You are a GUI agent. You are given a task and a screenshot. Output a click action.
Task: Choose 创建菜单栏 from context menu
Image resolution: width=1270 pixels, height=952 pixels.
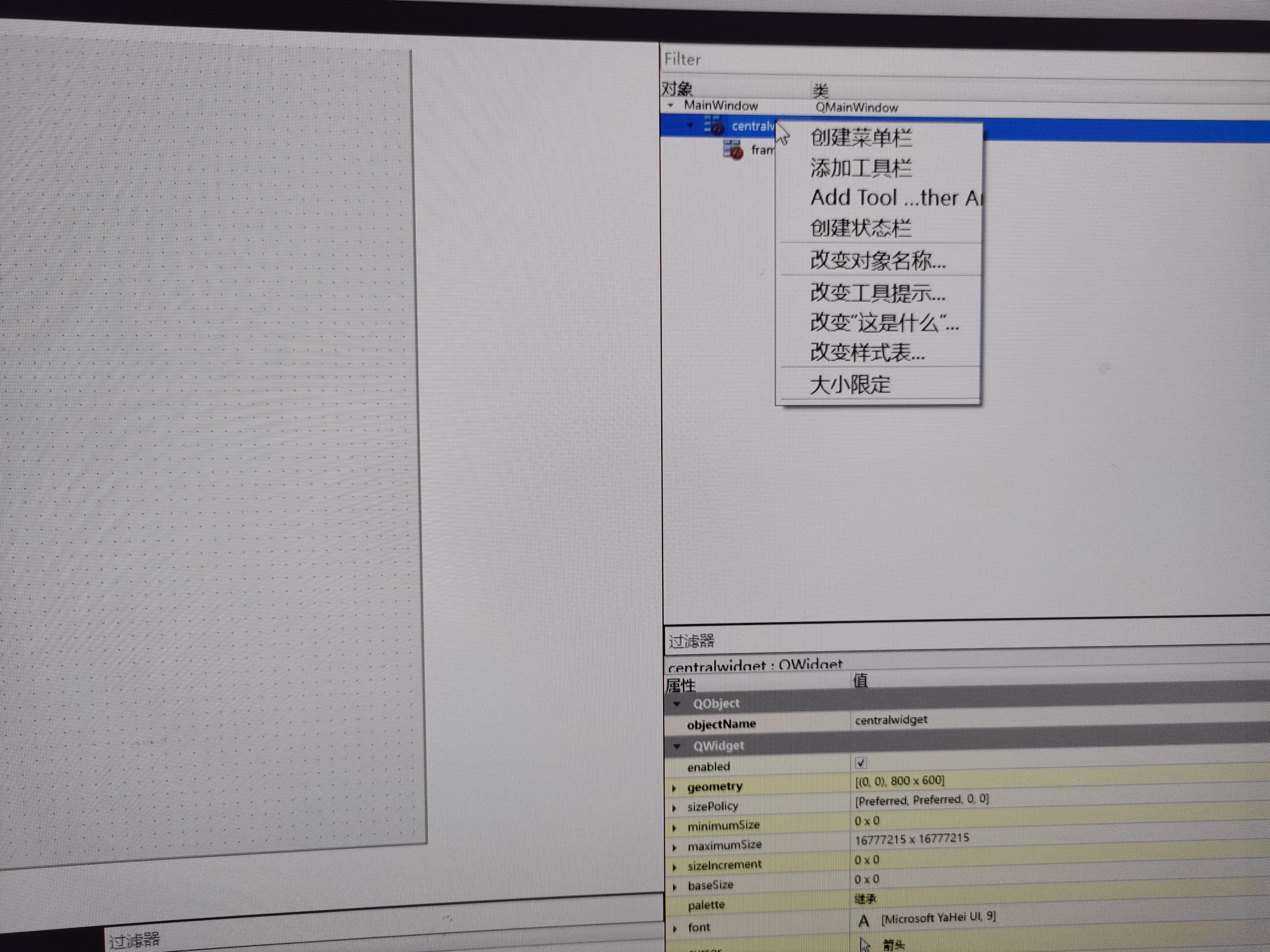861,138
